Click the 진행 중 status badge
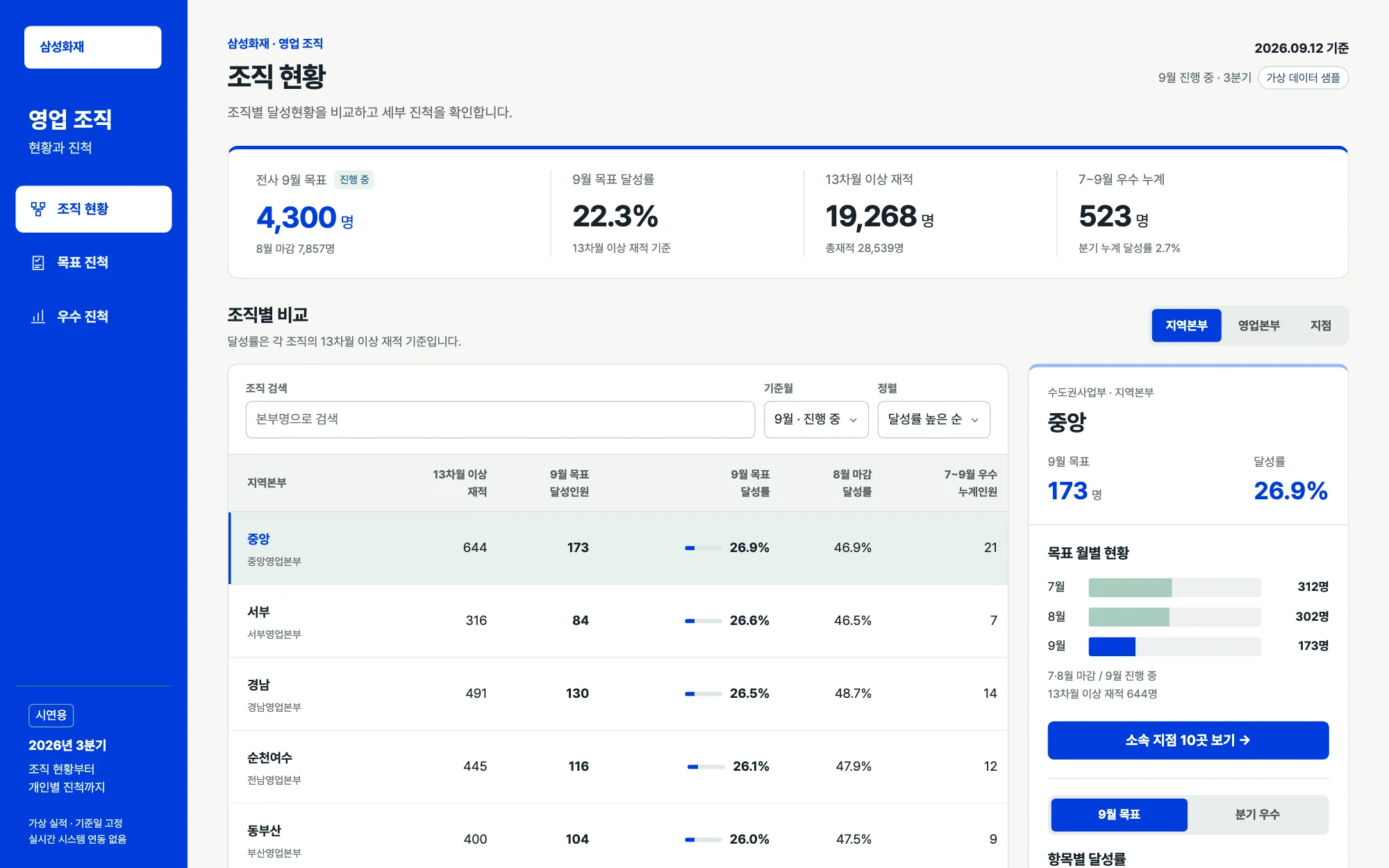The image size is (1389, 868). click(x=354, y=180)
